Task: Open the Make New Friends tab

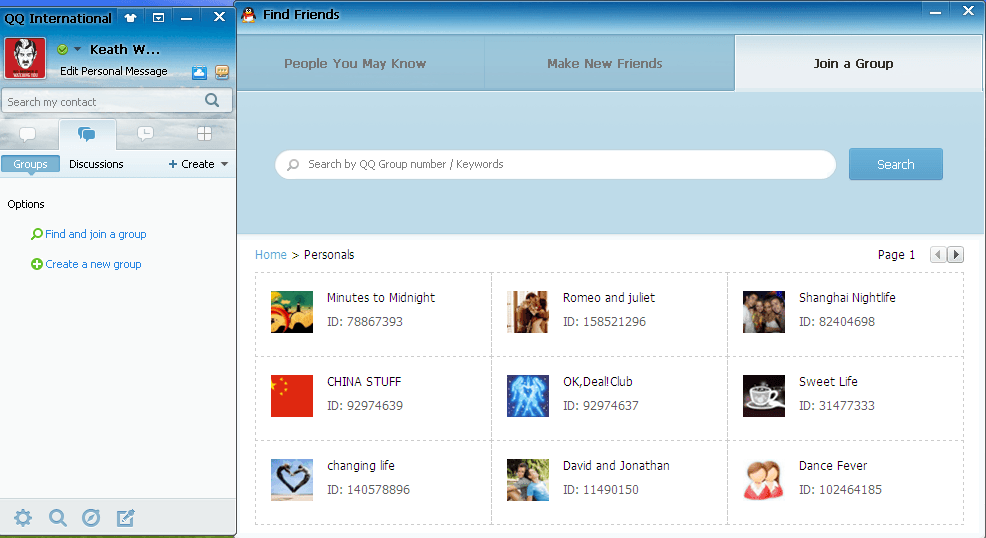Action: pos(604,63)
